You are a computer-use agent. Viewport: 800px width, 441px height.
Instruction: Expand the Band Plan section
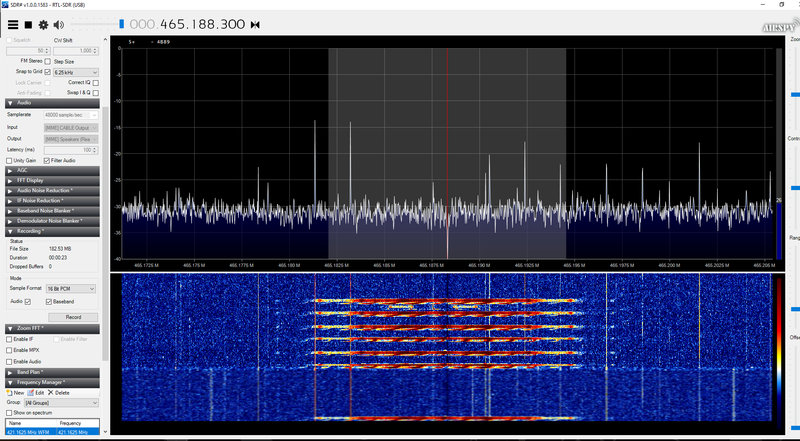(52, 372)
